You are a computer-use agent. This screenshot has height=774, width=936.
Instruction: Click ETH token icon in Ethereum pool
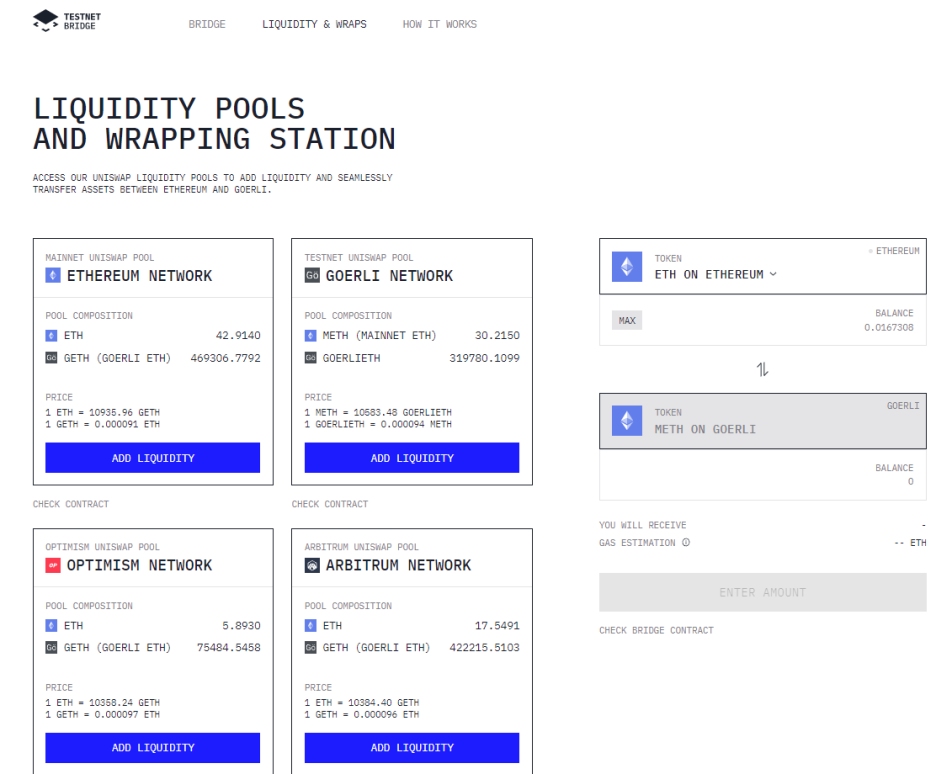(51, 335)
